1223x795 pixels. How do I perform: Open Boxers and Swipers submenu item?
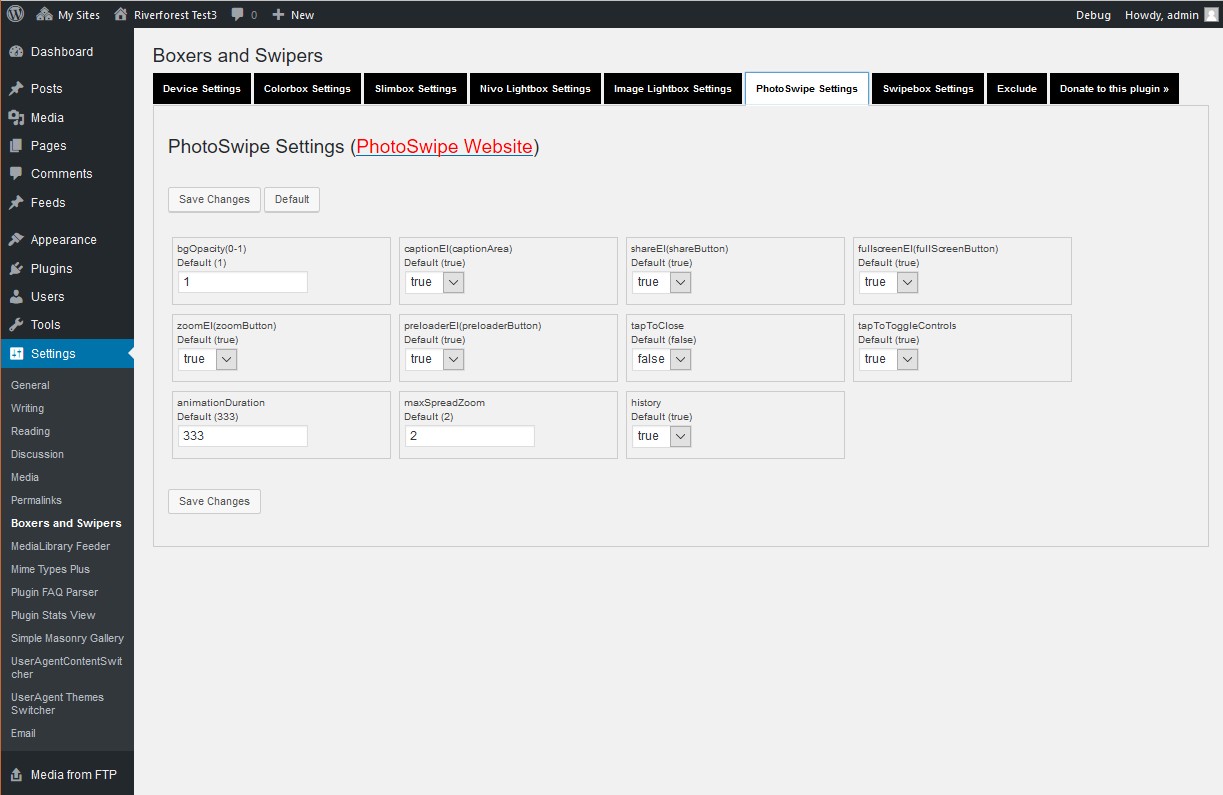pyautogui.click(x=67, y=523)
